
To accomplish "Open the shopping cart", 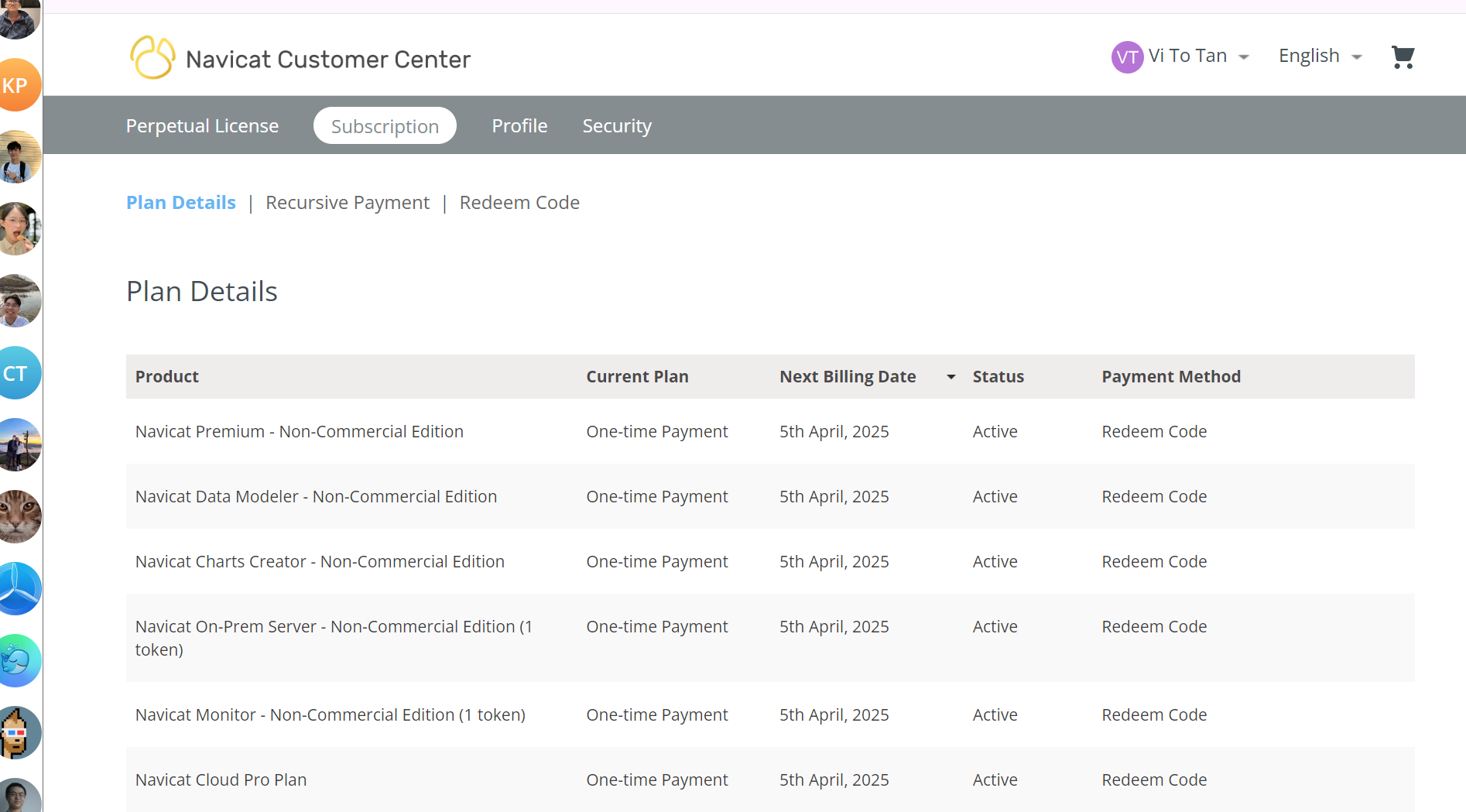I will pos(1403,57).
